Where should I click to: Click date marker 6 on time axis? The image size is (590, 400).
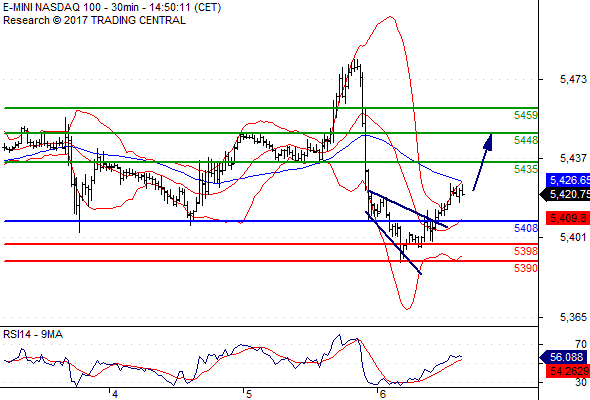point(382,394)
